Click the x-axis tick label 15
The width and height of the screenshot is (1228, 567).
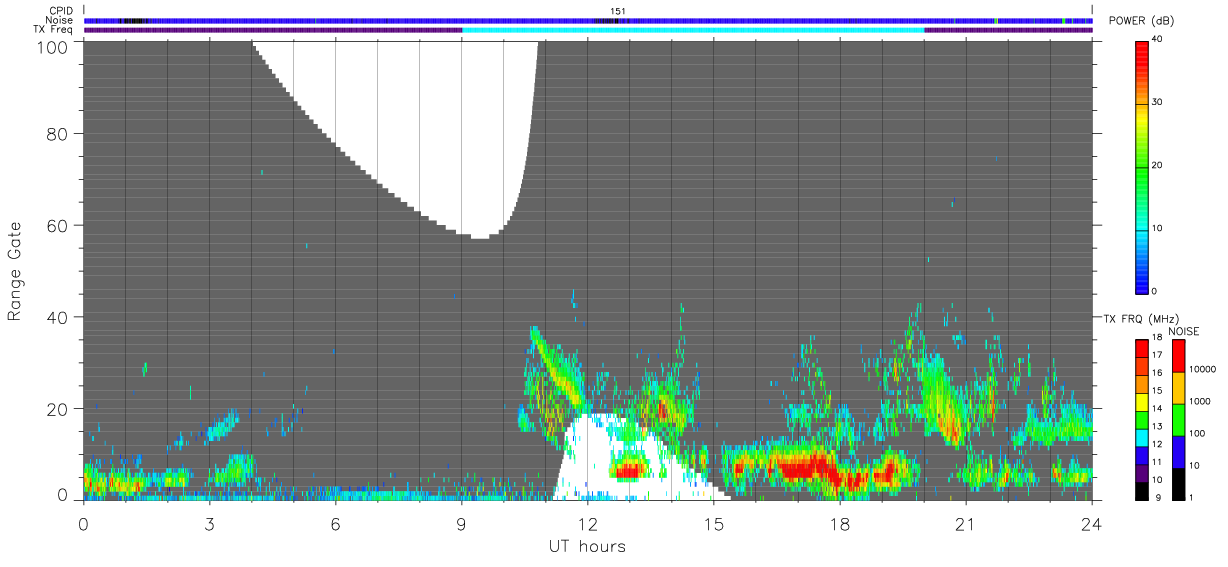(713, 523)
